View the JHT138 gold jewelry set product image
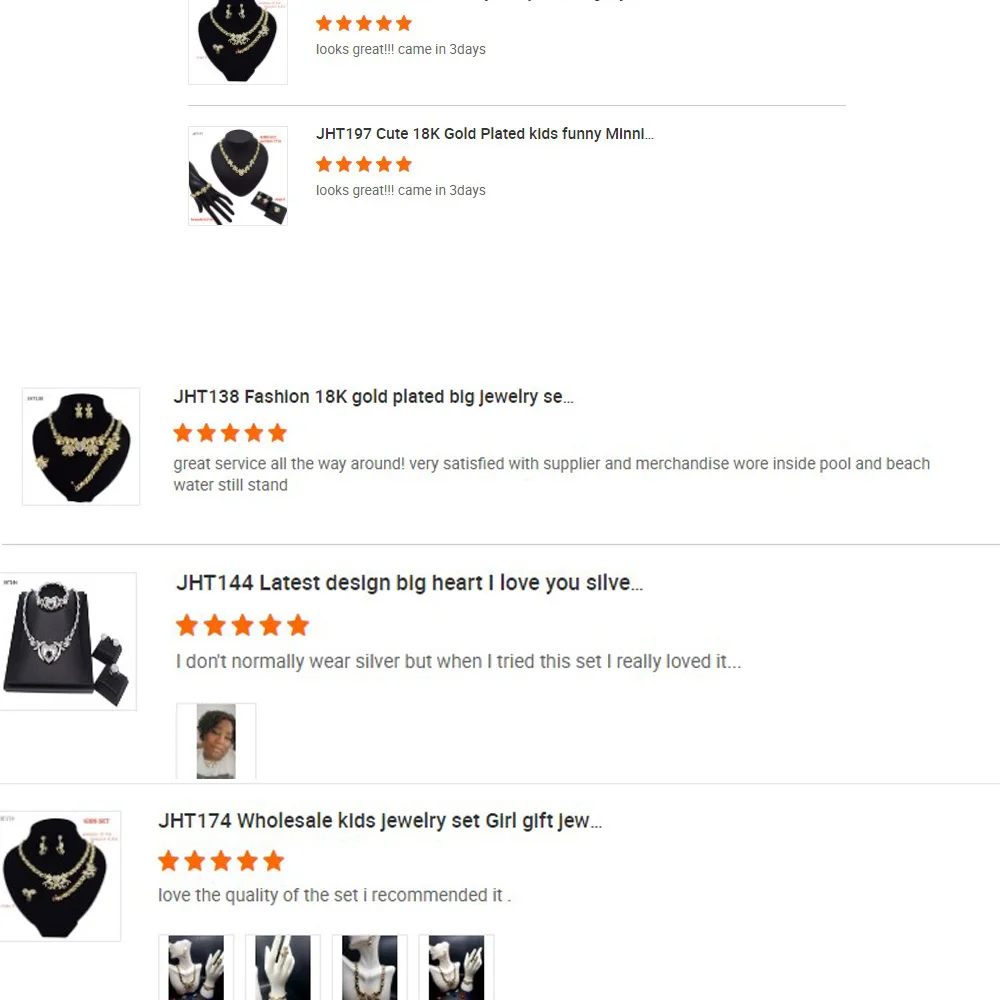The height and width of the screenshot is (1000, 1000). coord(81,446)
